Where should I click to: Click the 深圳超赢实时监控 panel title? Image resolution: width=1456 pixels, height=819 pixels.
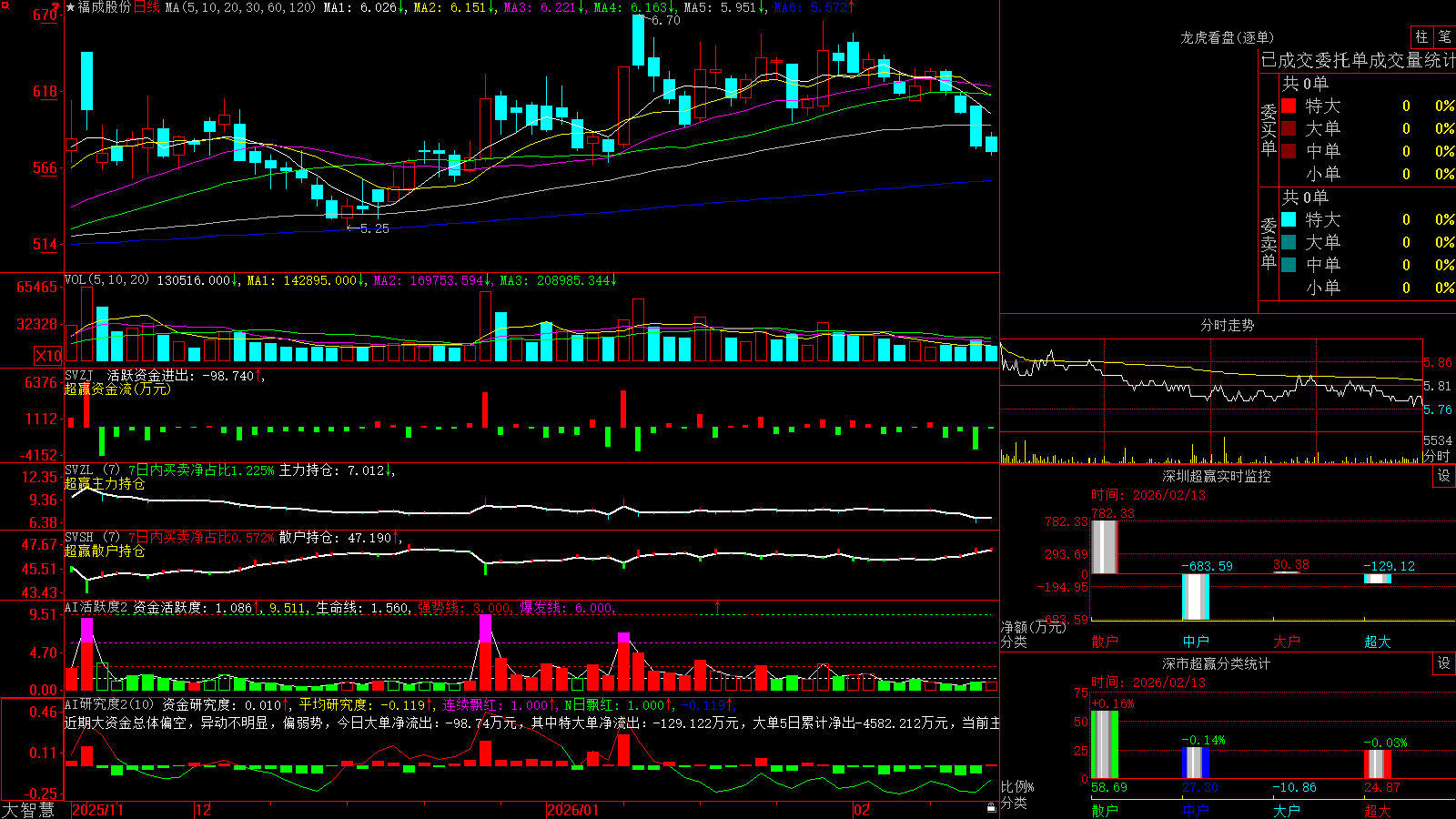[x=1216, y=476]
